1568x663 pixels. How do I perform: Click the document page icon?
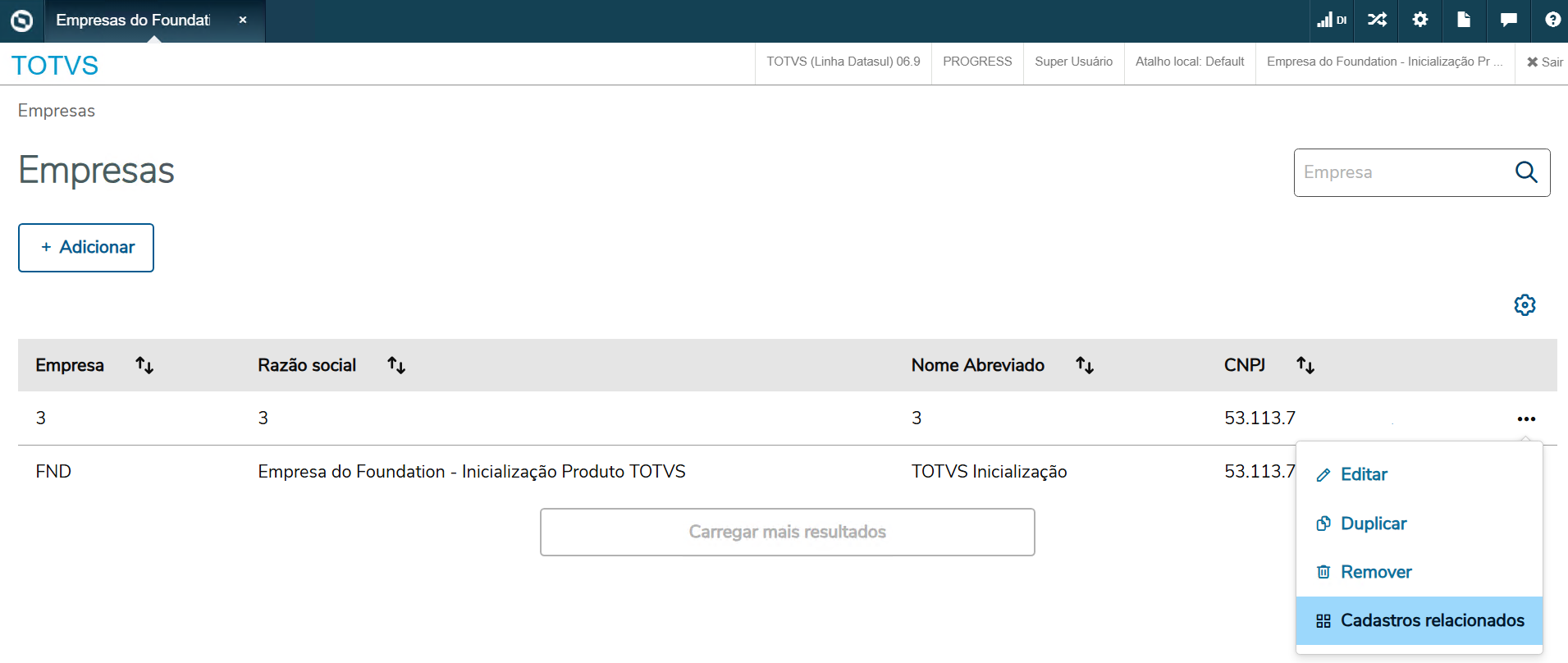pyautogui.click(x=1464, y=20)
